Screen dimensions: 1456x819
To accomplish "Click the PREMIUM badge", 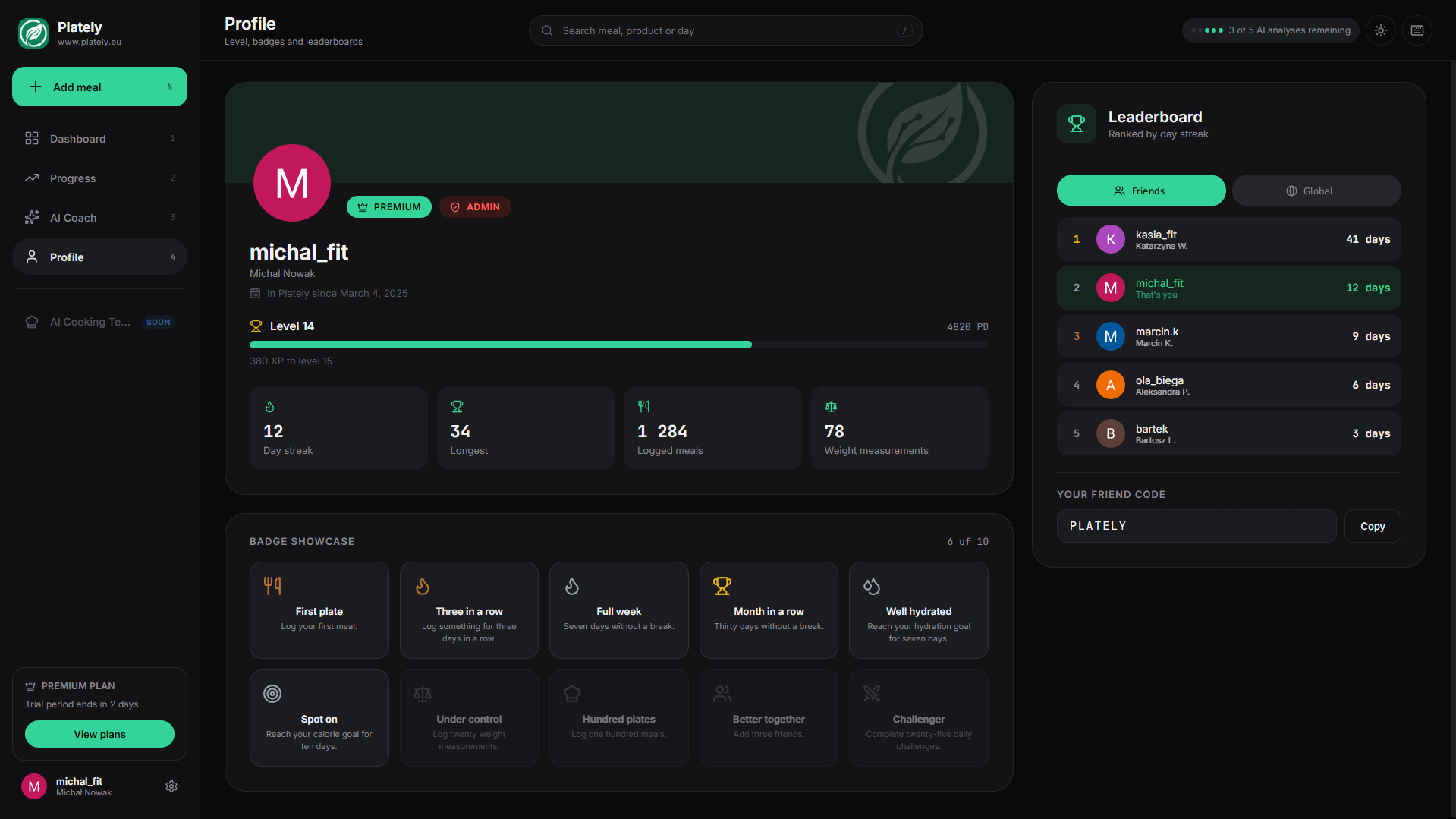I will coord(389,207).
